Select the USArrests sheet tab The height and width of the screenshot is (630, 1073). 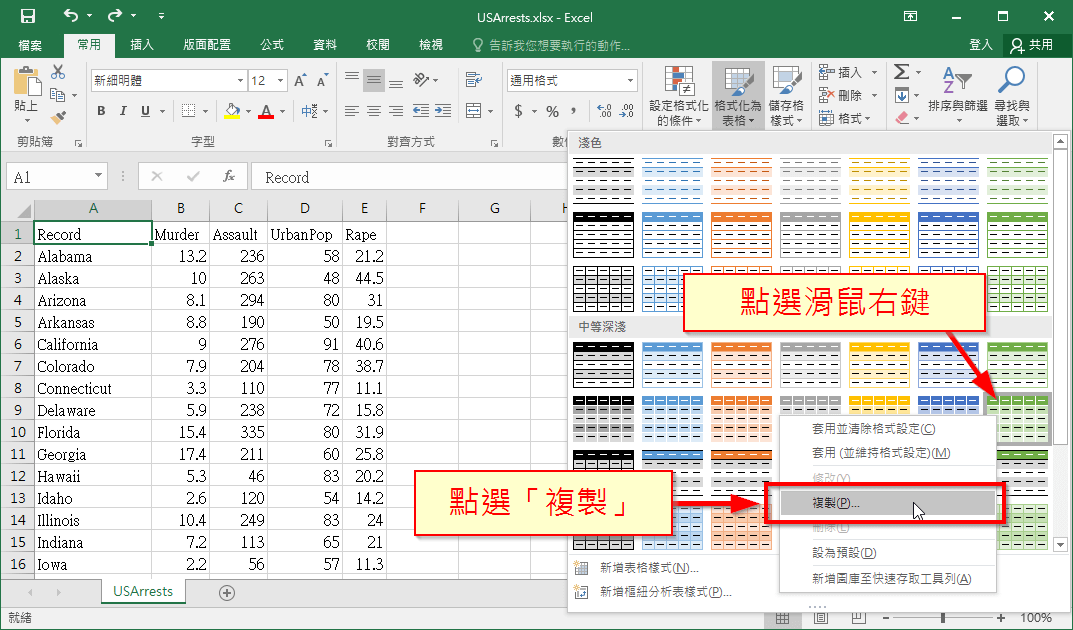pyautogui.click(x=142, y=592)
